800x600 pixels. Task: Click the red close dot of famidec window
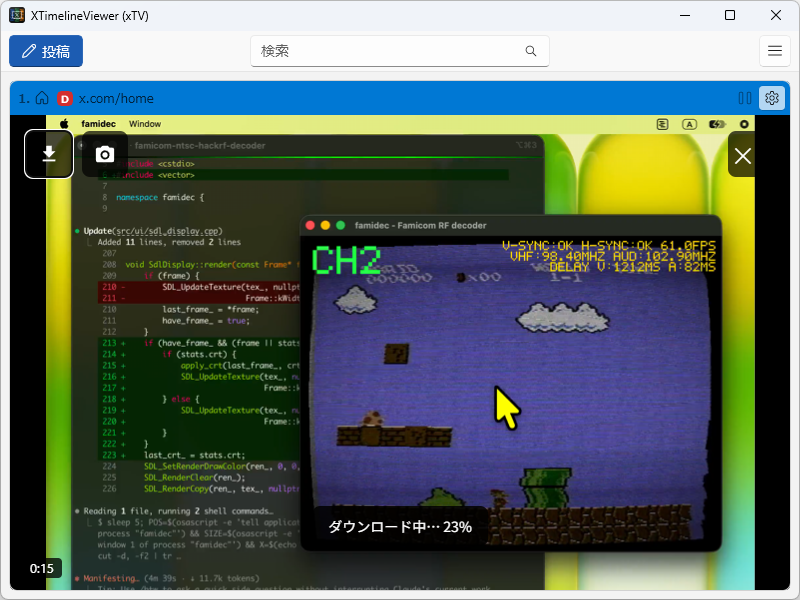pos(310,226)
